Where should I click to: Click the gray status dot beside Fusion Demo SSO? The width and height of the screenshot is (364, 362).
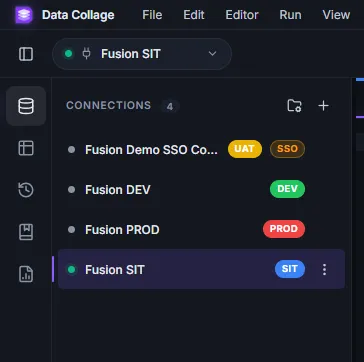point(71,149)
